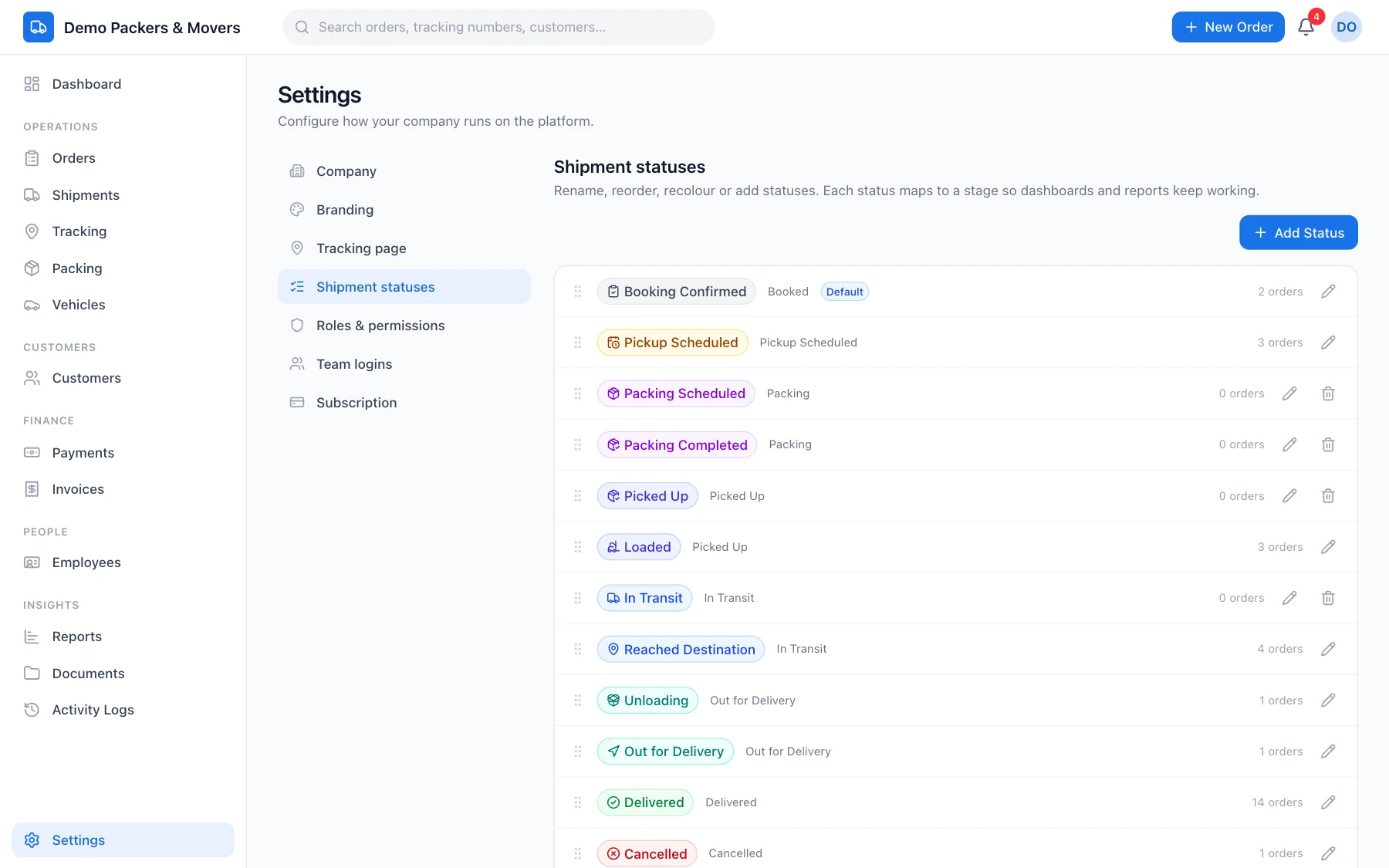The height and width of the screenshot is (868, 1389).
Task: Click drag handle beside Pickup Scheduled
Action: 578,343
